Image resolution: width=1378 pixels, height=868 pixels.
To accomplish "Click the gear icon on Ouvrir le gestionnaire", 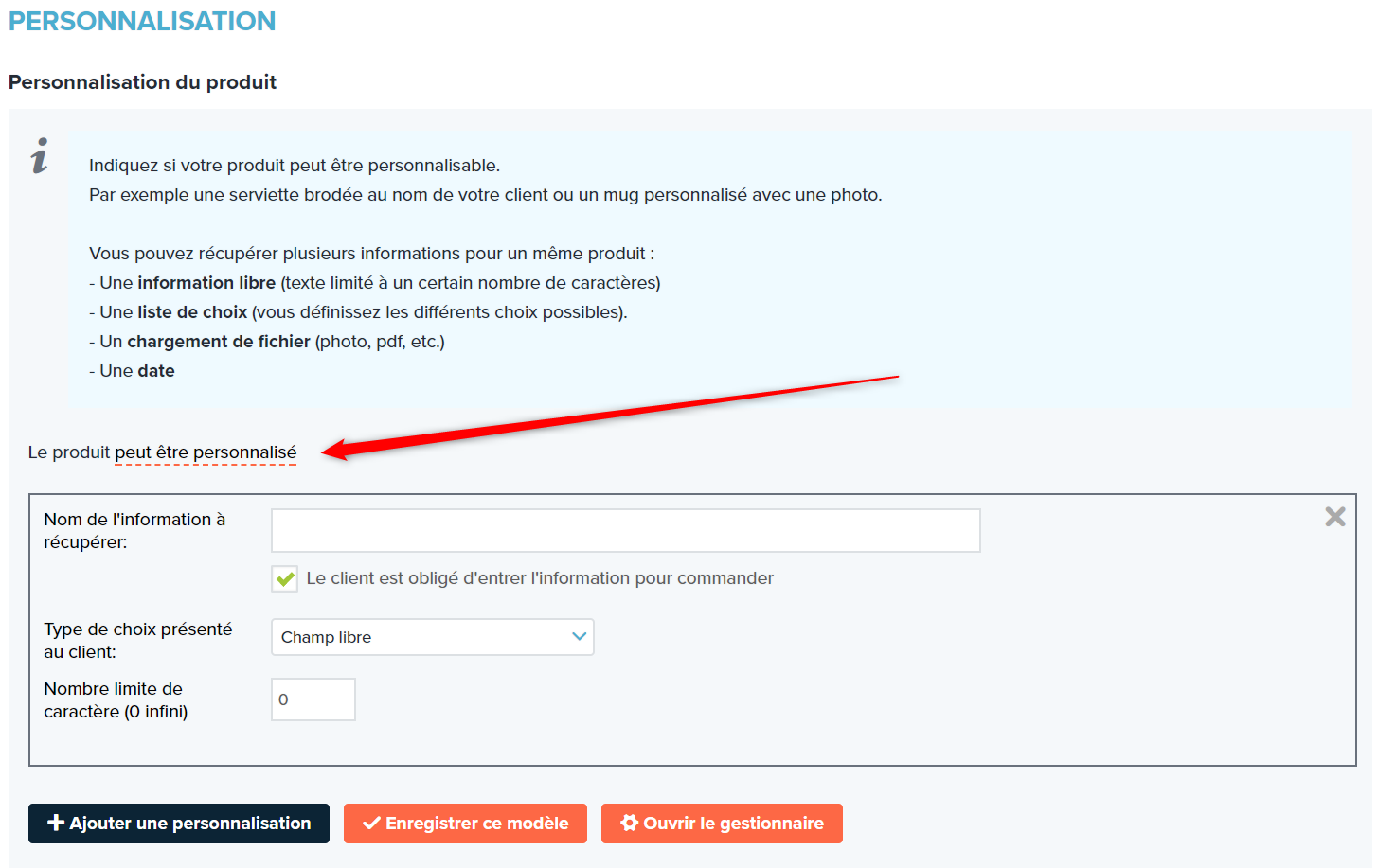I will [629, 823].
